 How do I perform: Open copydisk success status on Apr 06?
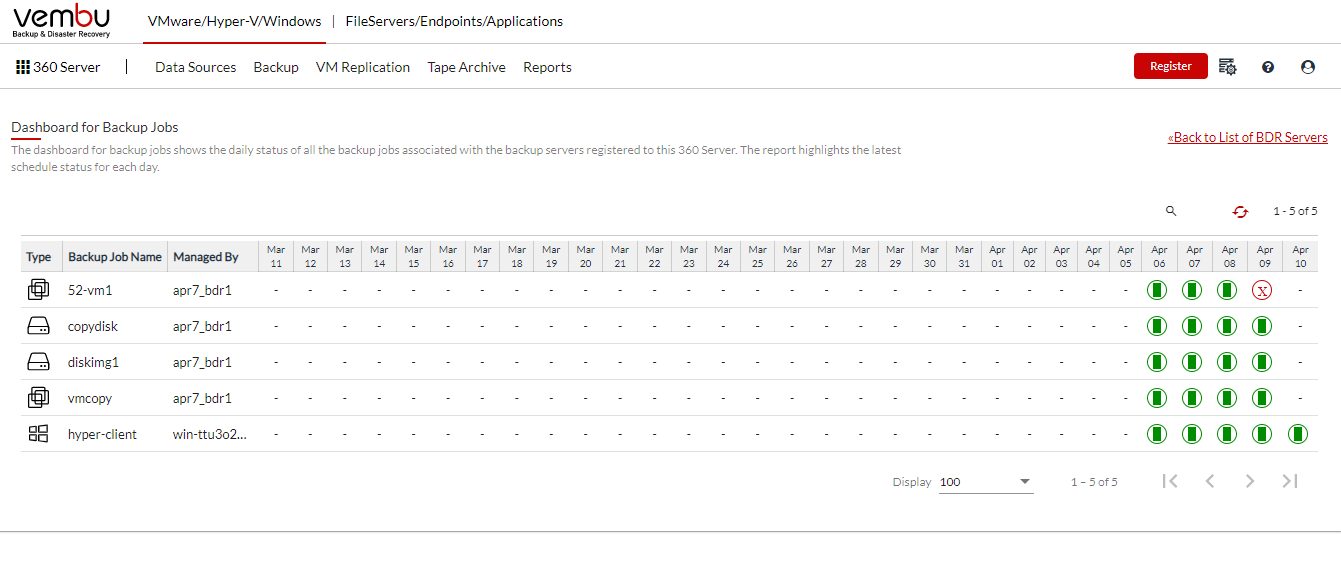point(1157,326)
